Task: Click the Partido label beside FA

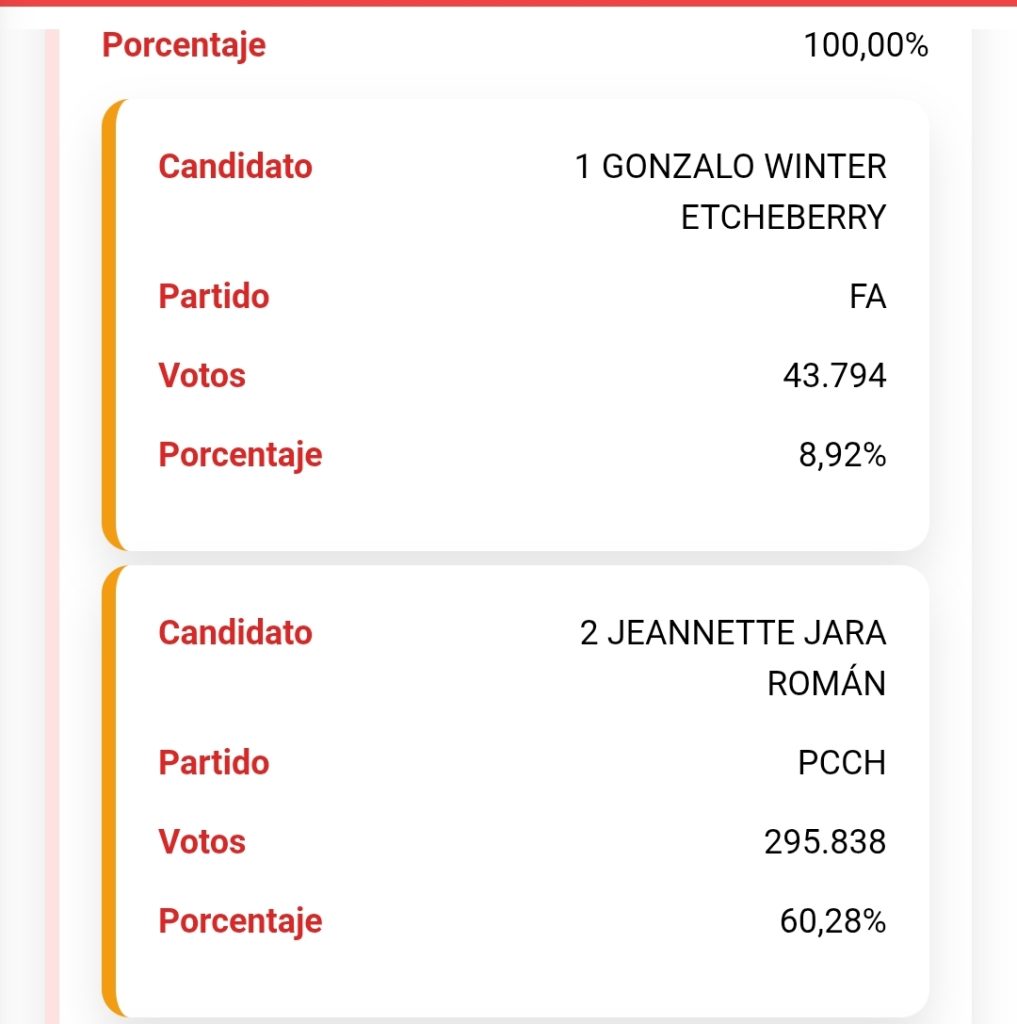Action: 214,296
